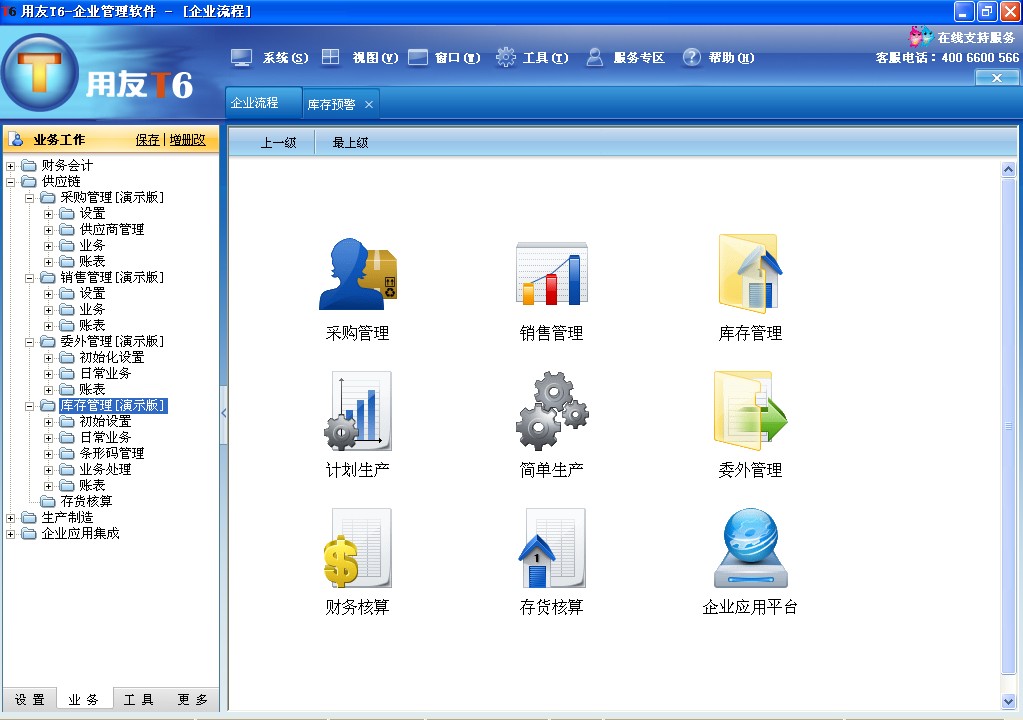1023x720 pixels.
Task: Select the 设置 tab at sidebar bottom
Action: (x=29, y=700)
